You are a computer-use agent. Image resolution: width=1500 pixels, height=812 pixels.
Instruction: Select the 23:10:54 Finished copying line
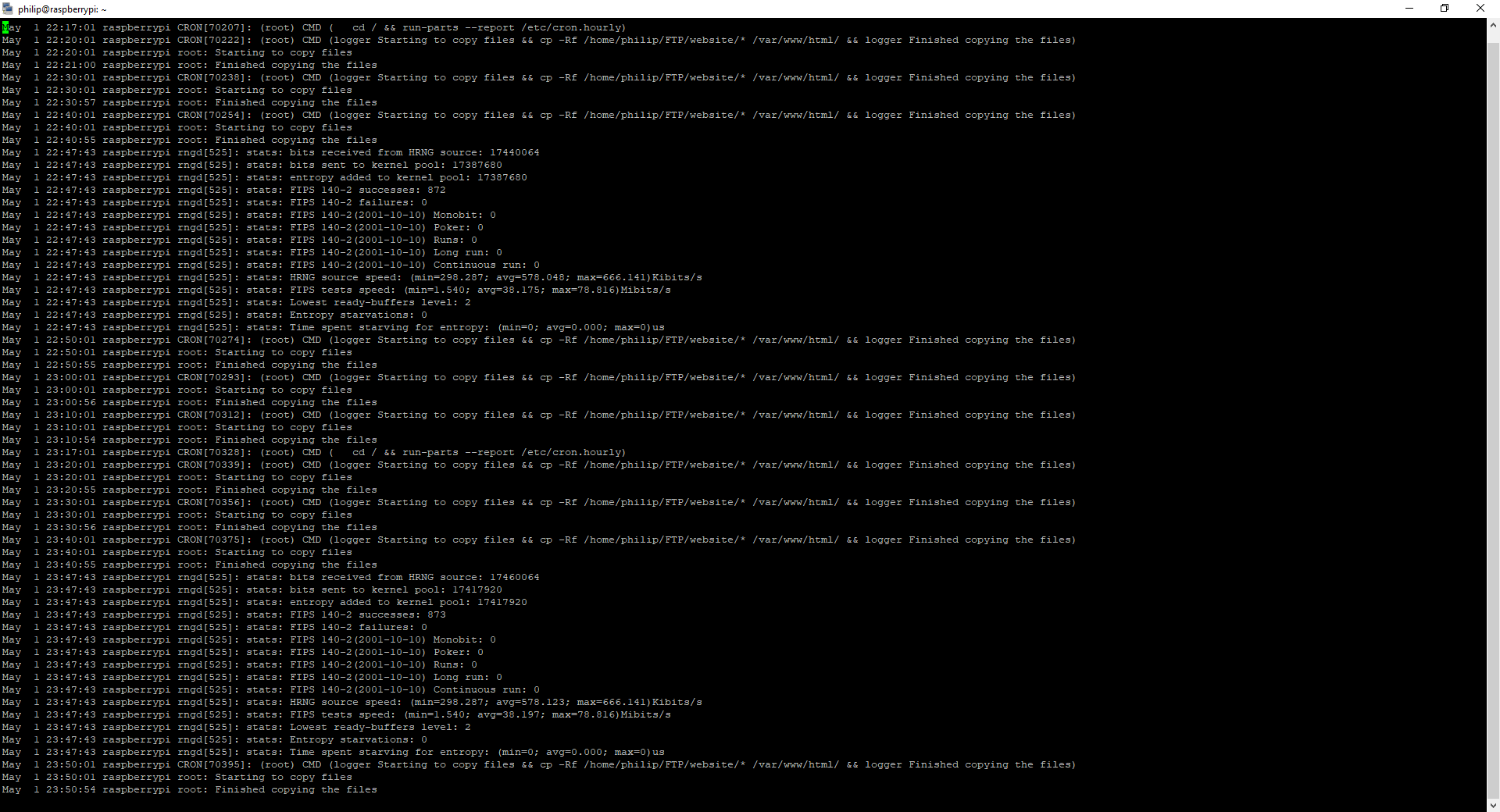click(190, 440)
